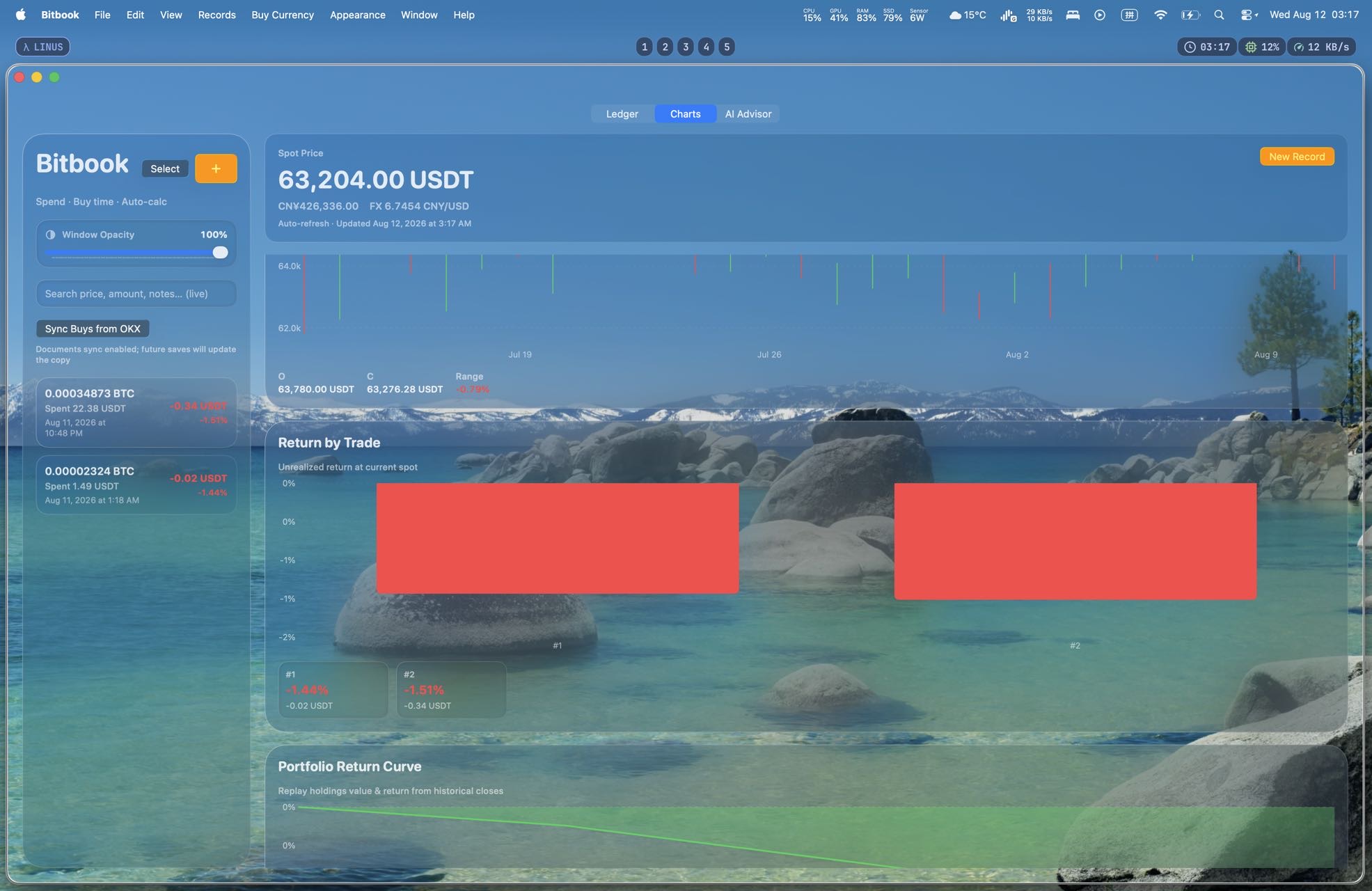Select the Charts tab
The image size is (1372, 891).
click(x=686, y=114)
